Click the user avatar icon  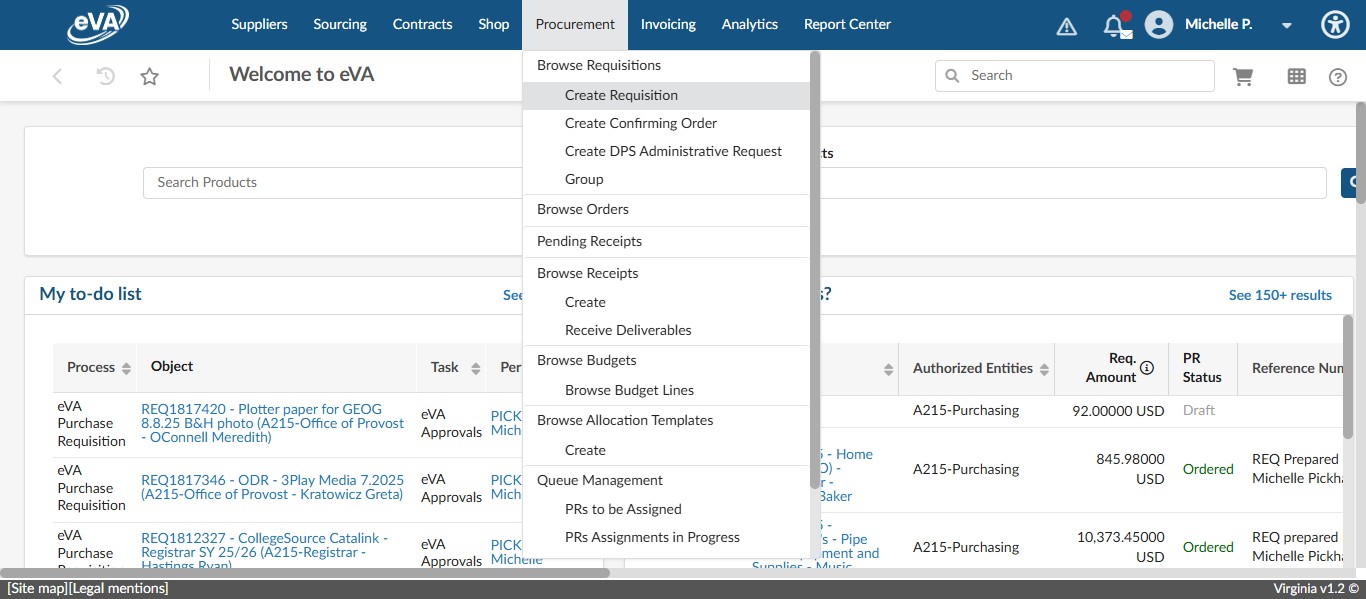(x=1158, y=25)
